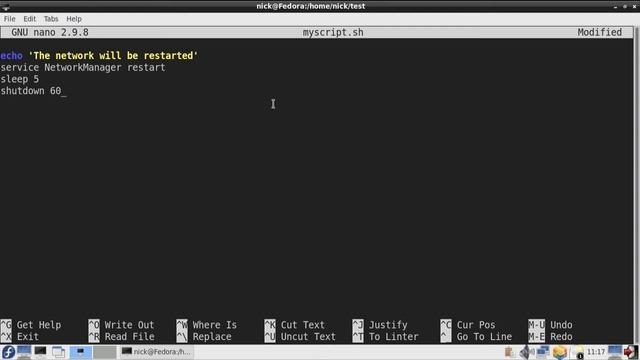
Task: Click the software updates package tray icon
Action: click(x=560, y=352)
